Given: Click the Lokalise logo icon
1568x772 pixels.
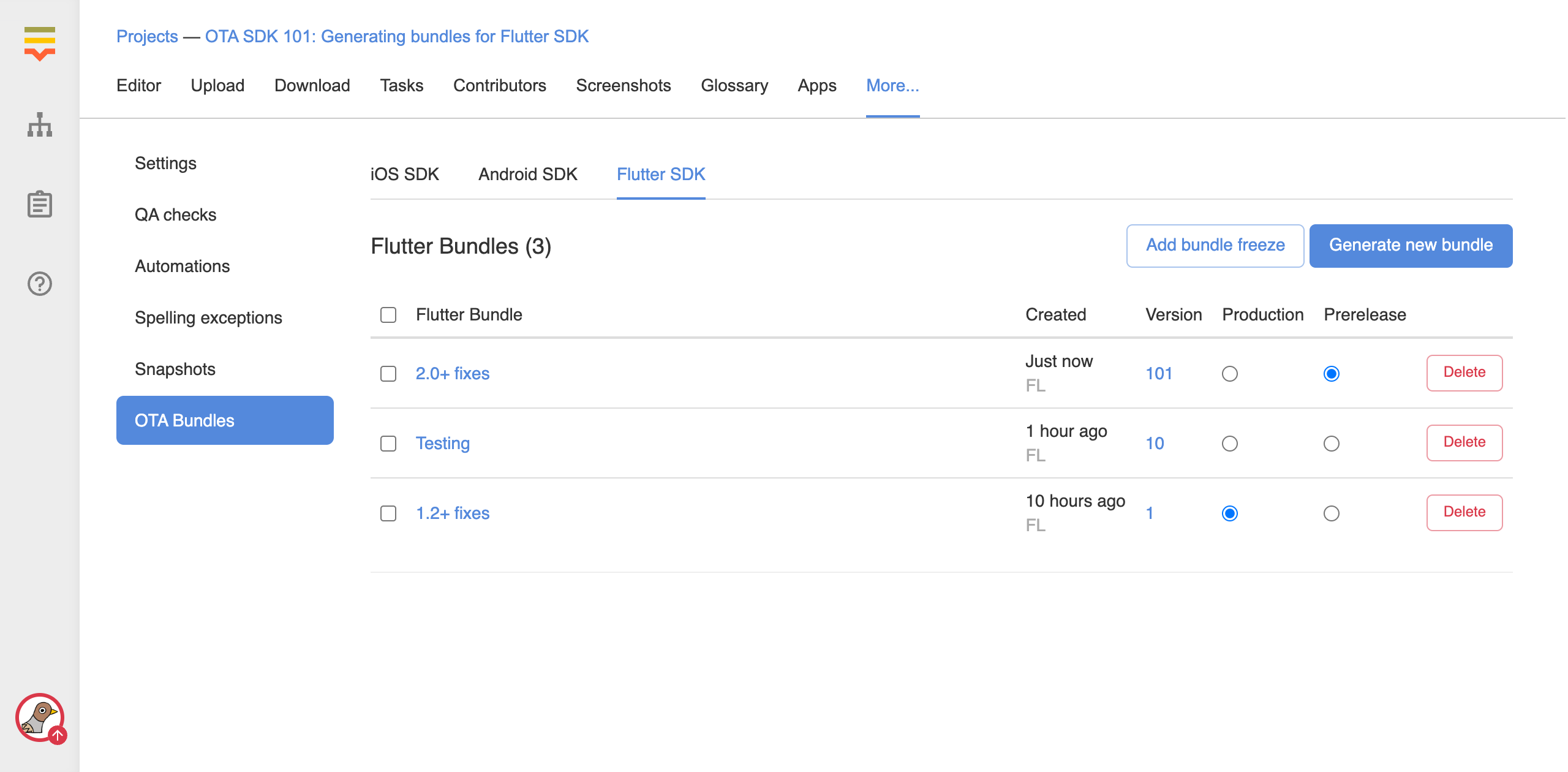Looking at the screenshot, I should point(40,43).
